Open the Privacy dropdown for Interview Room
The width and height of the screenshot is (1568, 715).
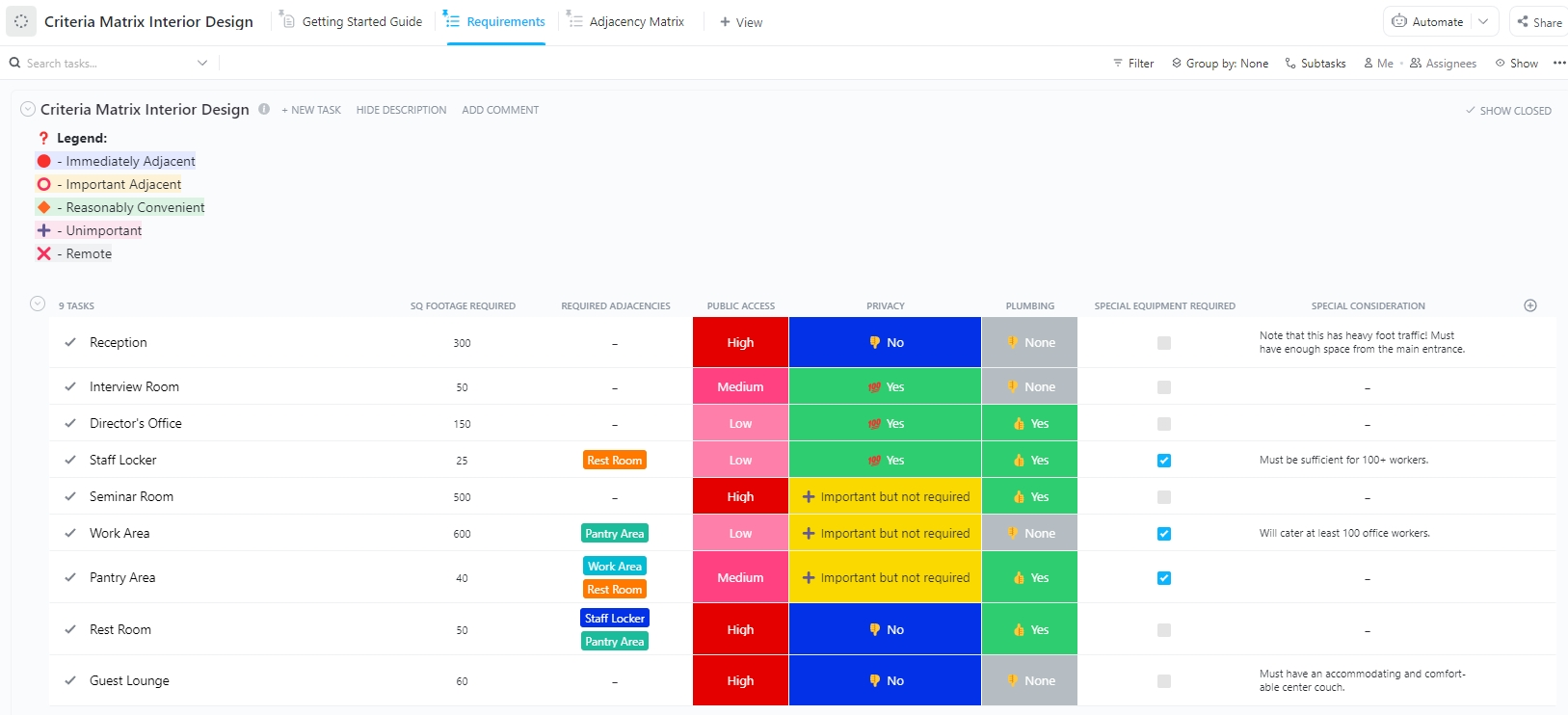[885, 386]
